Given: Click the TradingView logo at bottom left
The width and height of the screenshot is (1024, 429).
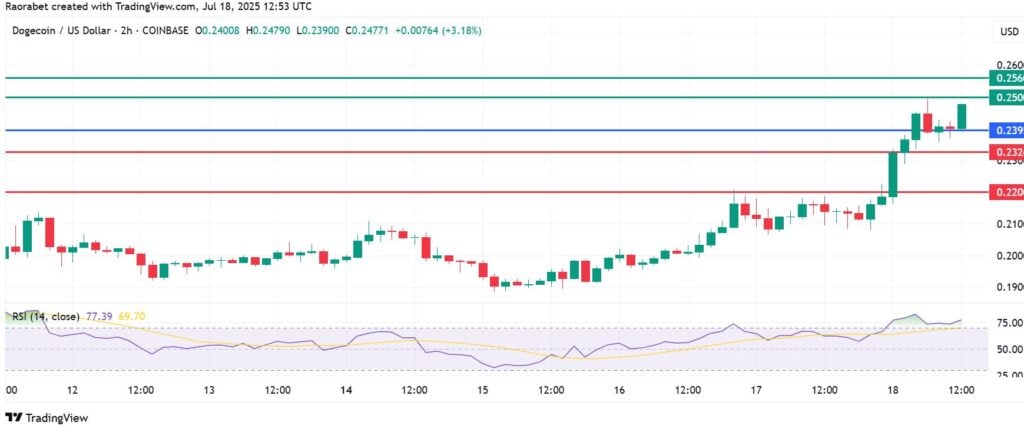Looking at the screenshot, I should click(x=46, y=417).
